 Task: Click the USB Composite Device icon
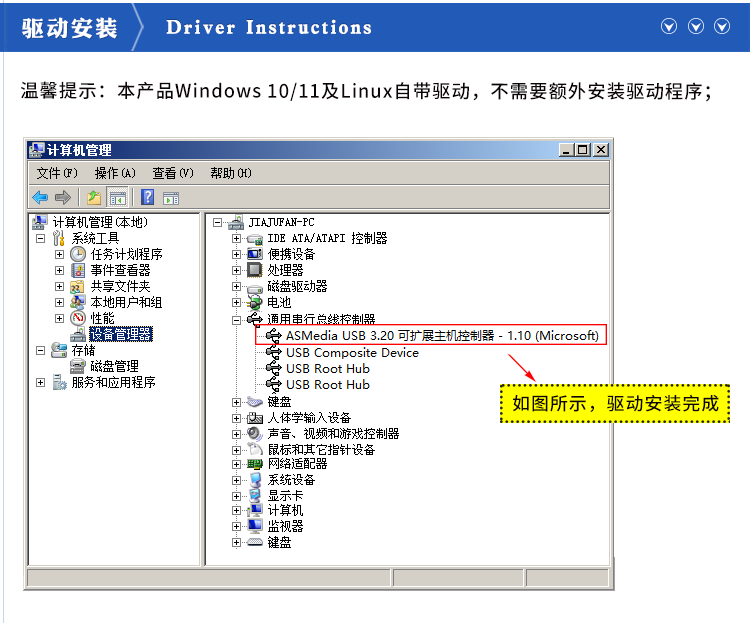274,352
